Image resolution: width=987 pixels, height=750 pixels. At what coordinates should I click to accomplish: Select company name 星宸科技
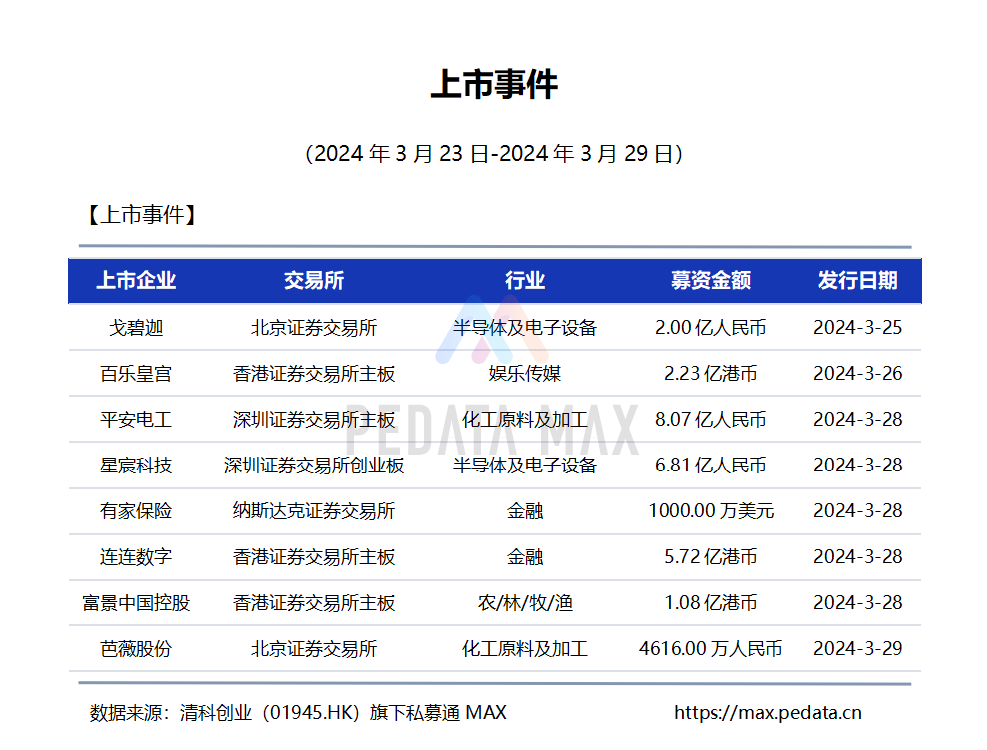click(136, 465)
